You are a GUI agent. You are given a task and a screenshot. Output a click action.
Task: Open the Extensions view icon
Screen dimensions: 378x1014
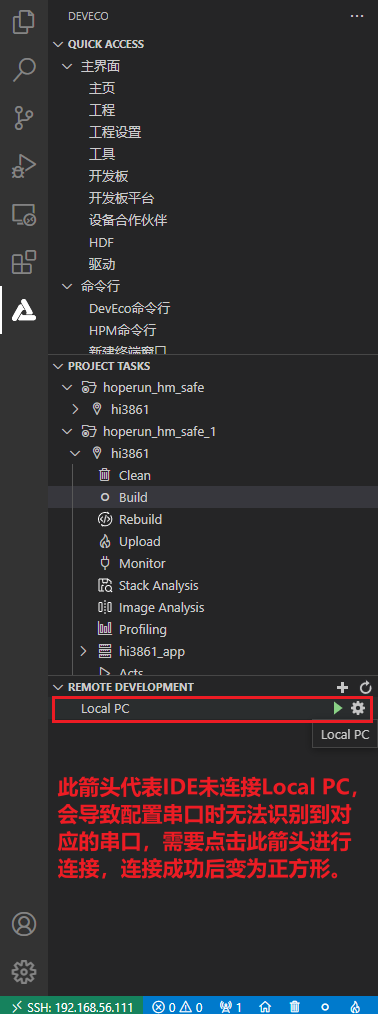click(x=24, y=263)
